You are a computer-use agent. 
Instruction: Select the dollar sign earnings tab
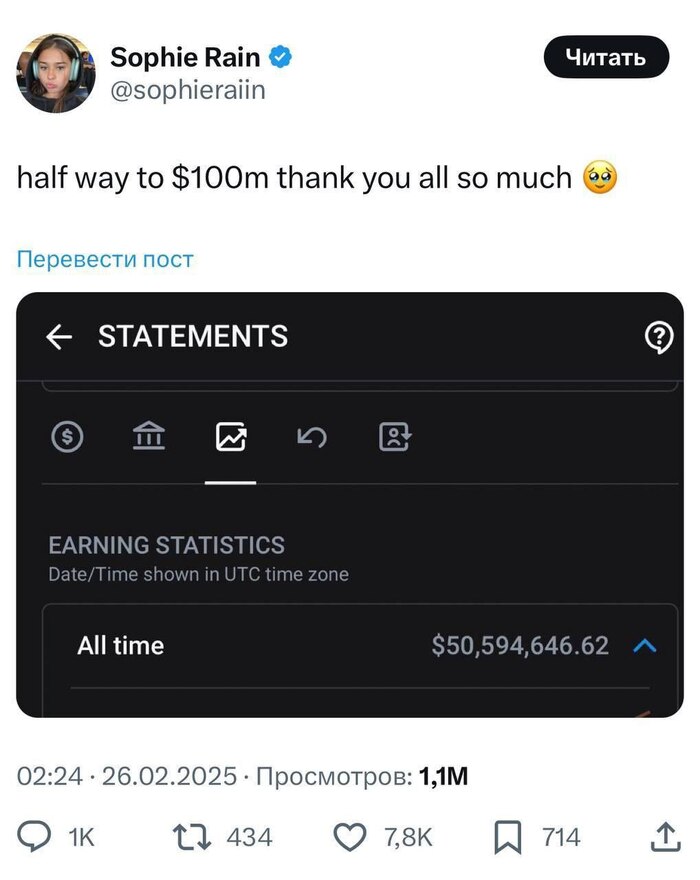click(67, 437)
